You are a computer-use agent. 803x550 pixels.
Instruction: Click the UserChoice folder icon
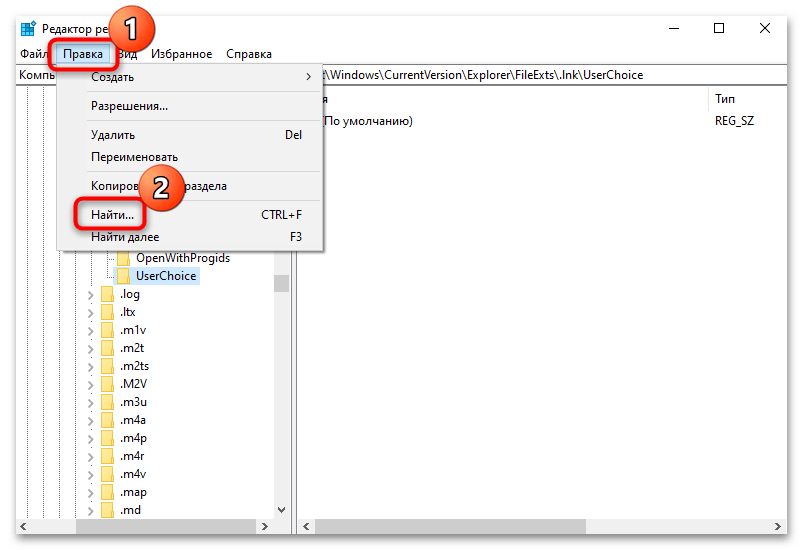point(124,276)
